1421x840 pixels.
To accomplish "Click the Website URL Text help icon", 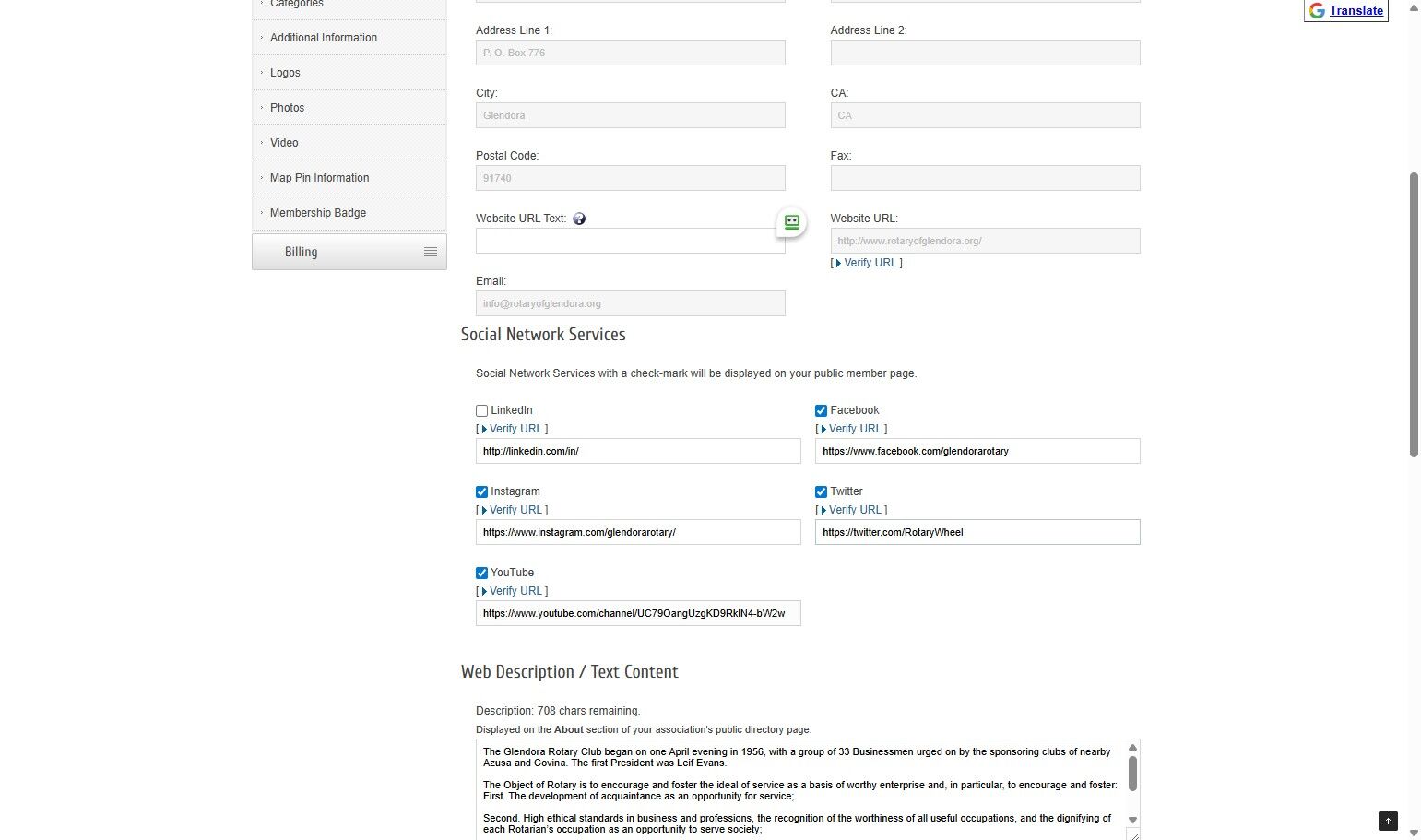I will [579, 219].
